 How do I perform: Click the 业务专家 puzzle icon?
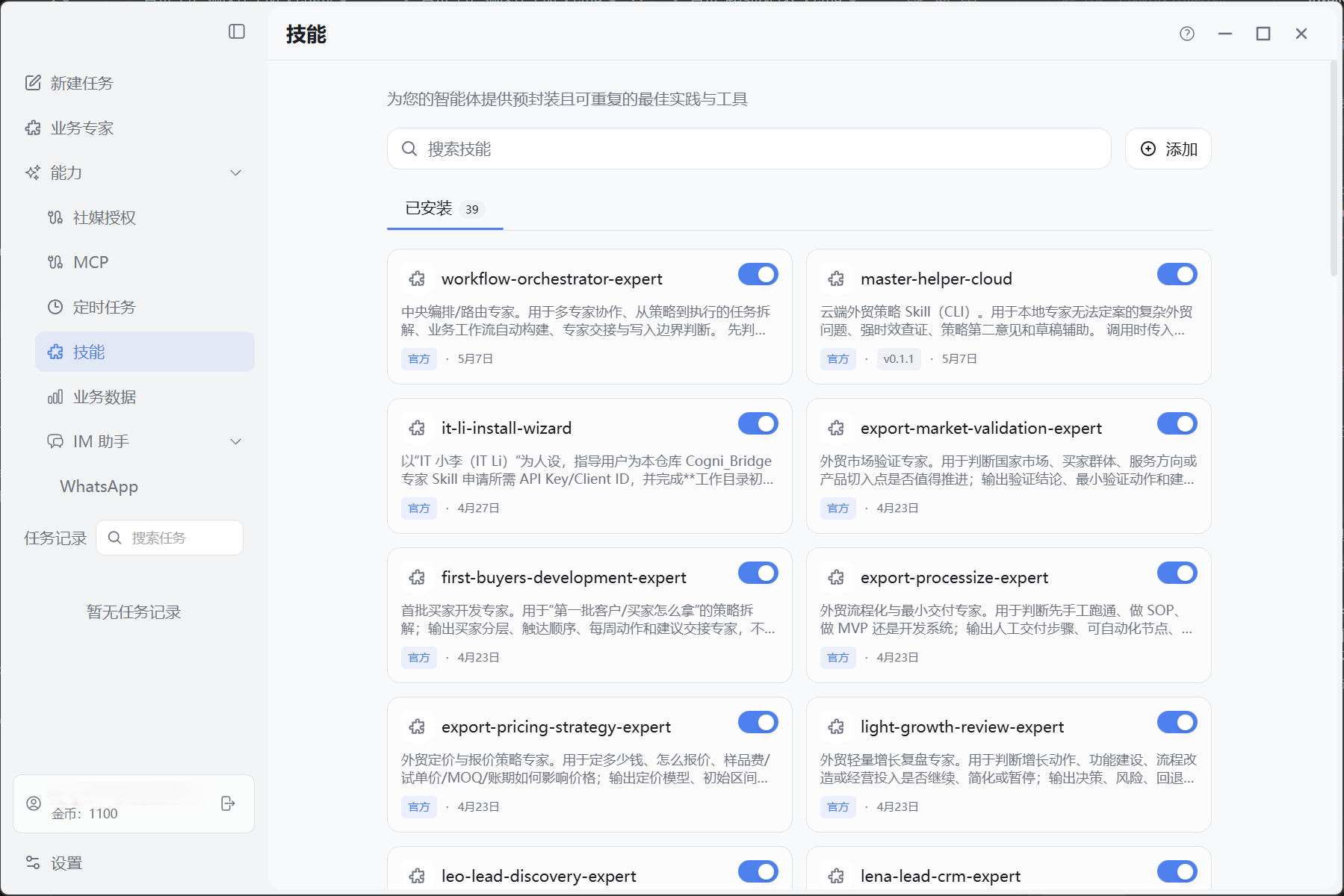click(x=33, y=128)
